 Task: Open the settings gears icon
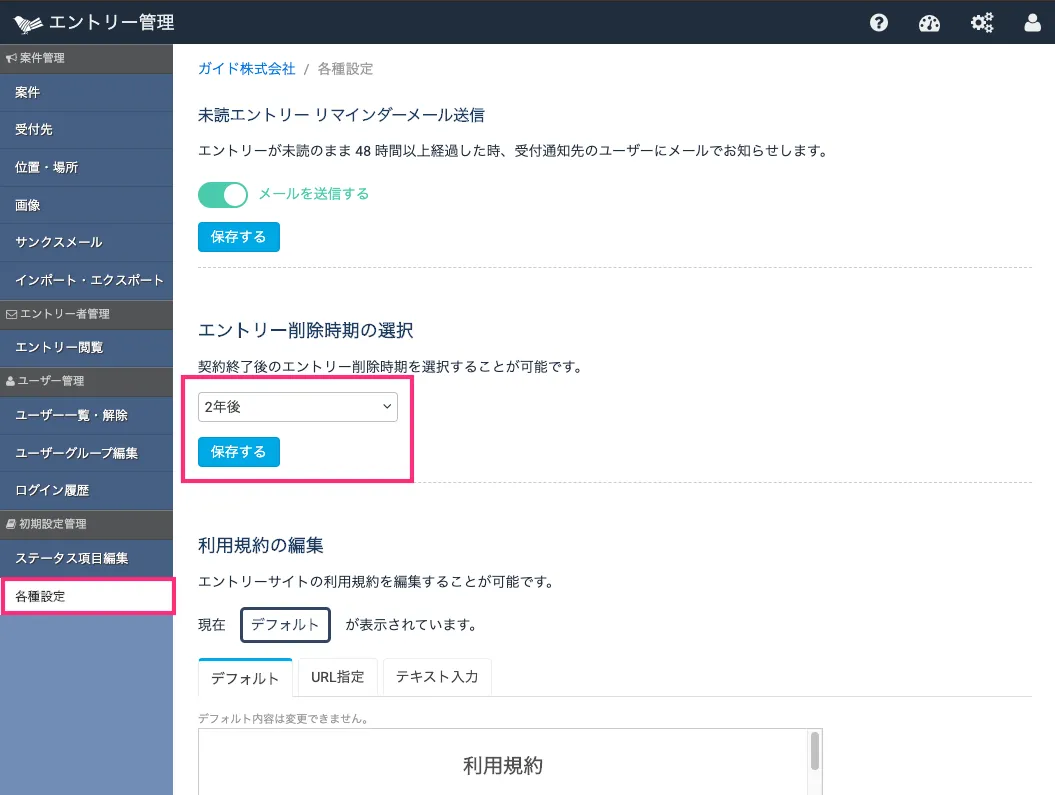(982, 22)
